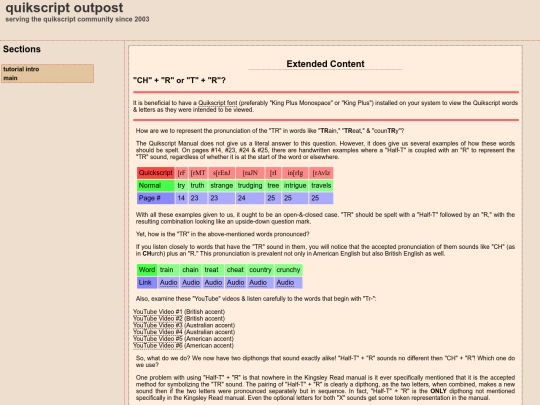Click the page number 24 cell
540x405 pixels.
(250, 198)
